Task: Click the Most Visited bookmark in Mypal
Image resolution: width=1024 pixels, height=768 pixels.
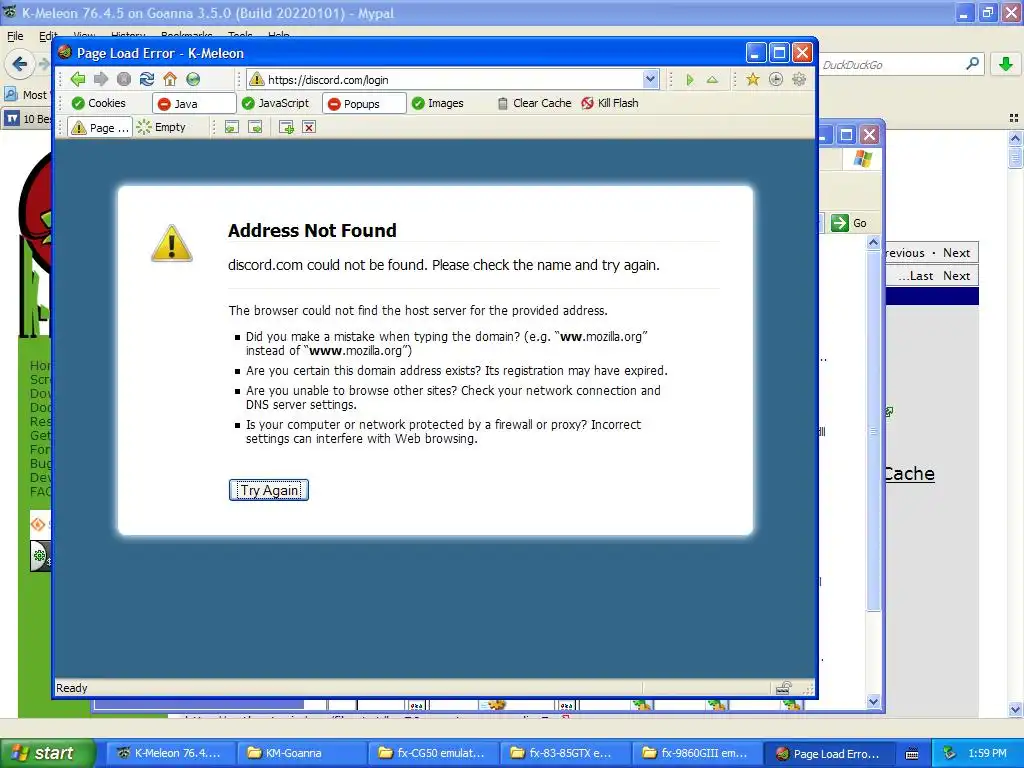Action: [x=27, y=95]
